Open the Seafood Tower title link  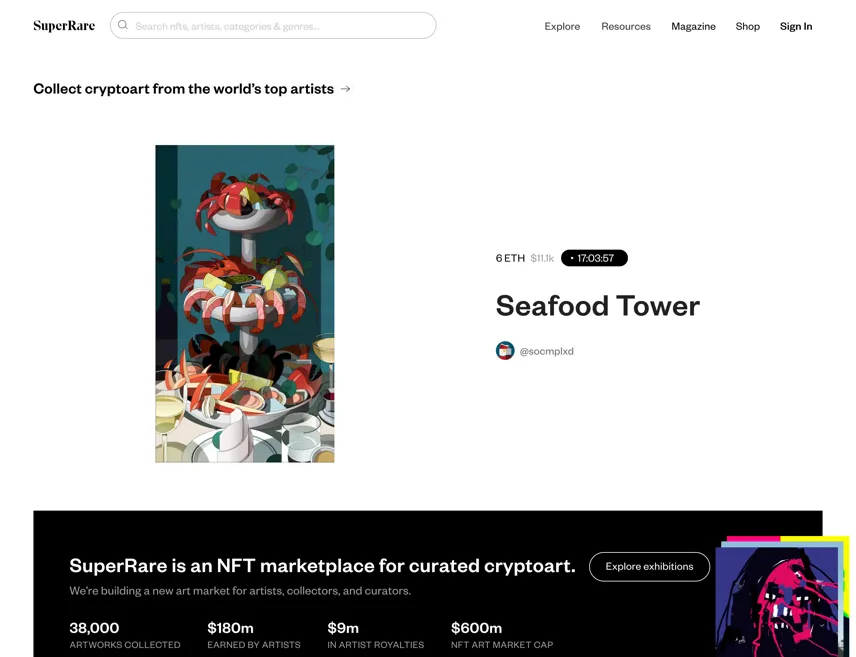point(597,306)
